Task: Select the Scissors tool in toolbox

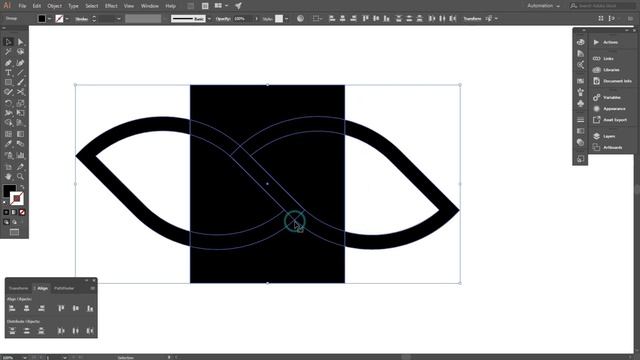Action: point(20,93)
